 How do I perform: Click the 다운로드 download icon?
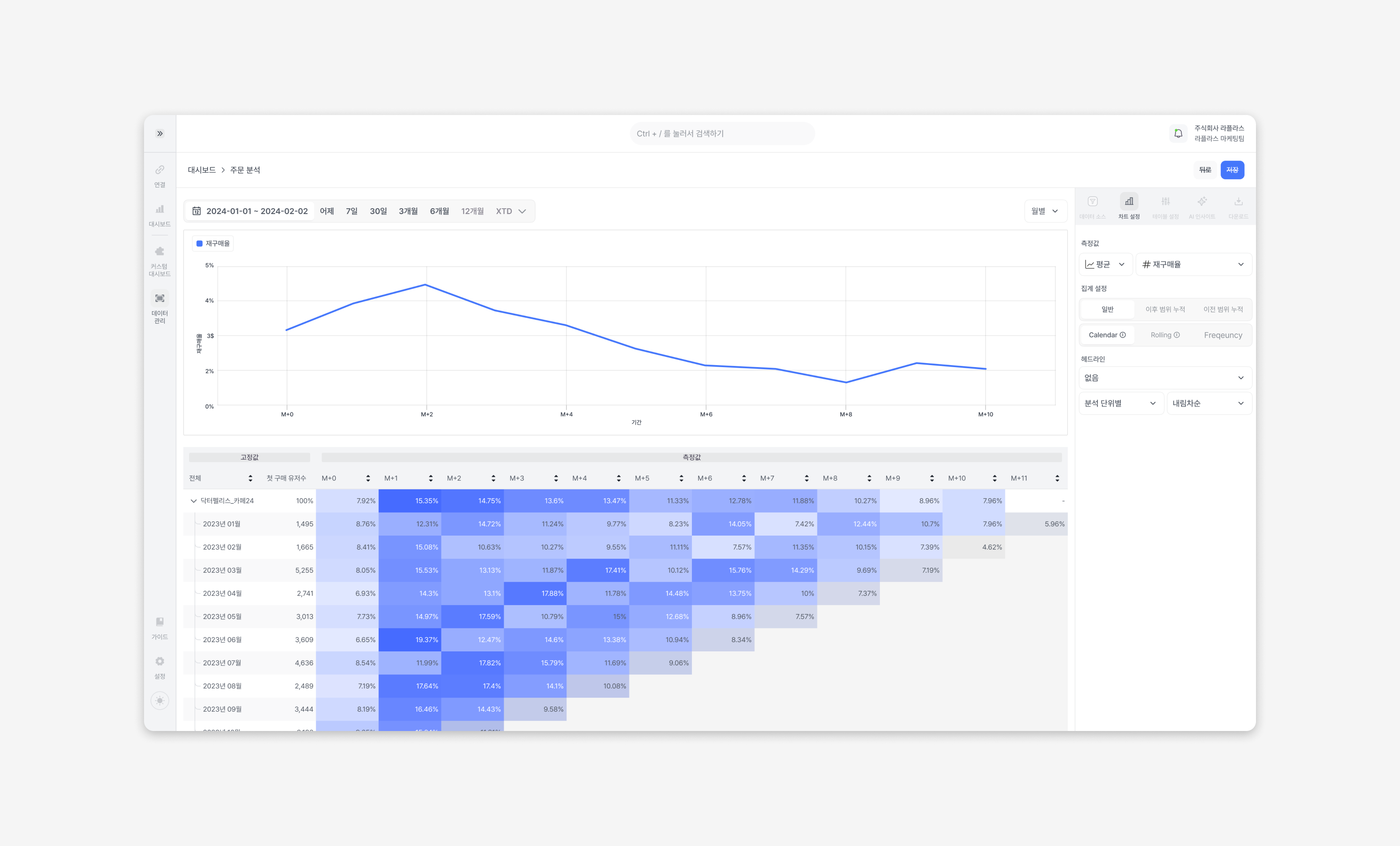[x=1238, y=202]
